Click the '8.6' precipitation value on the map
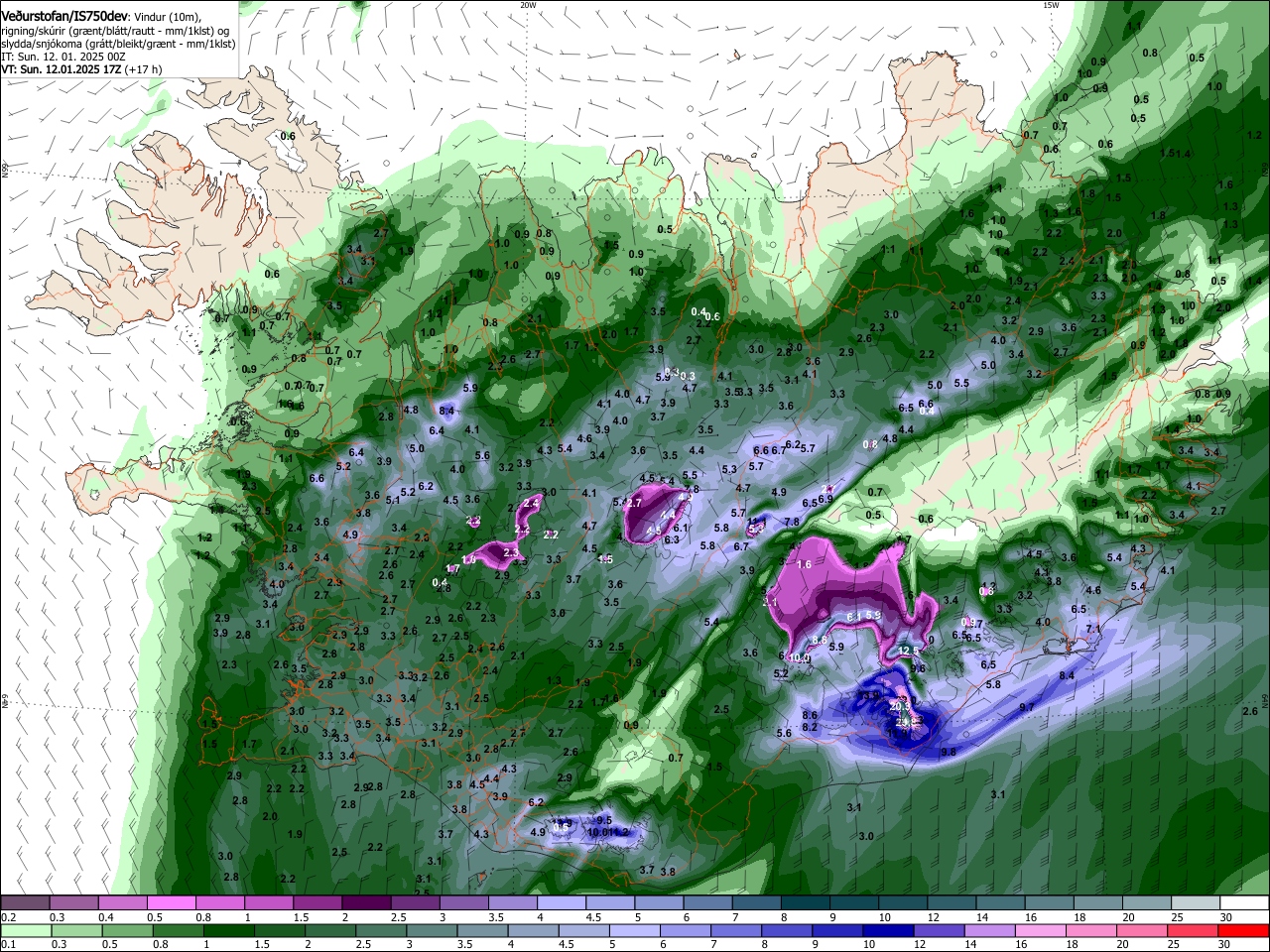The height and width of the screenshot is (952, 1270). point(810,715)
